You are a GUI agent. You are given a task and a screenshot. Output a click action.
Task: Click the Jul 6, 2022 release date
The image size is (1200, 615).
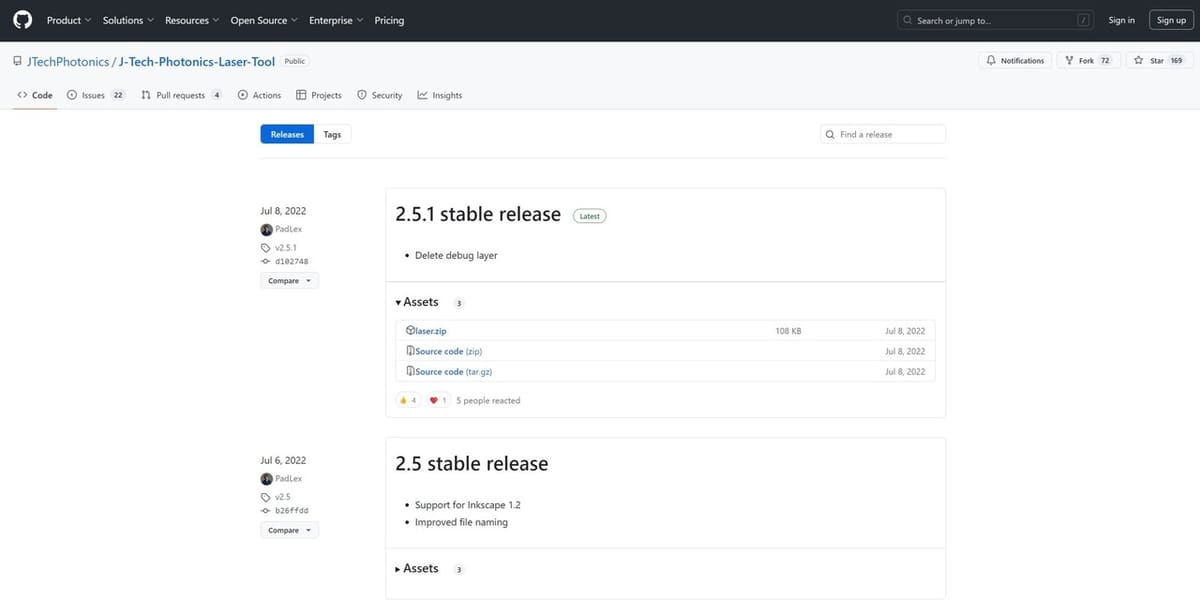tap(283, 460)
